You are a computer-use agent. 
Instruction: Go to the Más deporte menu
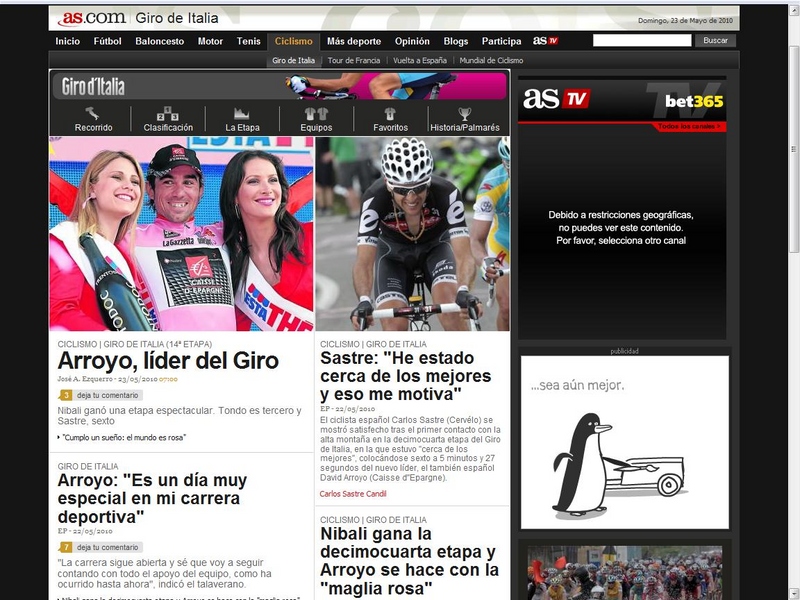pyautogui.click(x=354, y=41)
